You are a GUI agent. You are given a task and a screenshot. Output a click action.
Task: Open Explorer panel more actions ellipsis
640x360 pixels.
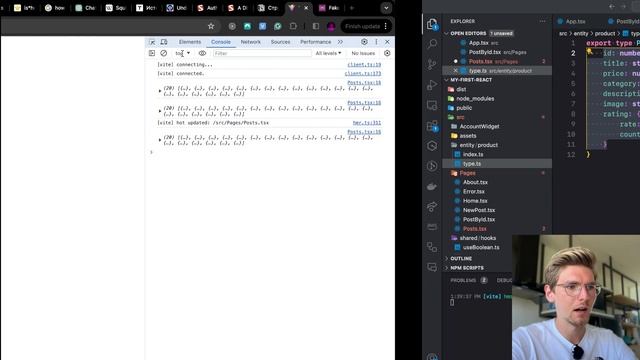click(542, 21)
